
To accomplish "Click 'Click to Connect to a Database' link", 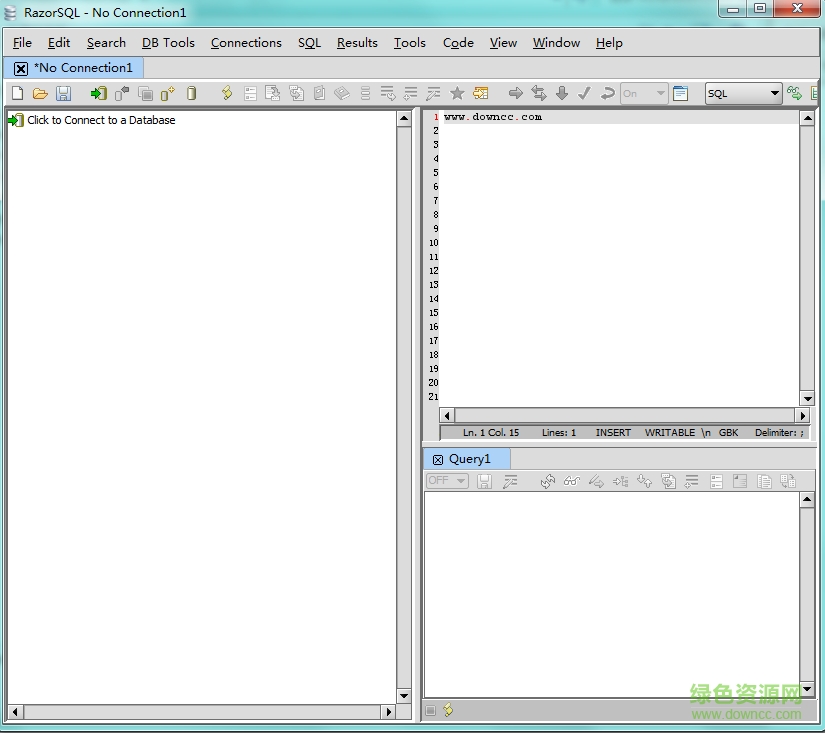I will 100,120.
